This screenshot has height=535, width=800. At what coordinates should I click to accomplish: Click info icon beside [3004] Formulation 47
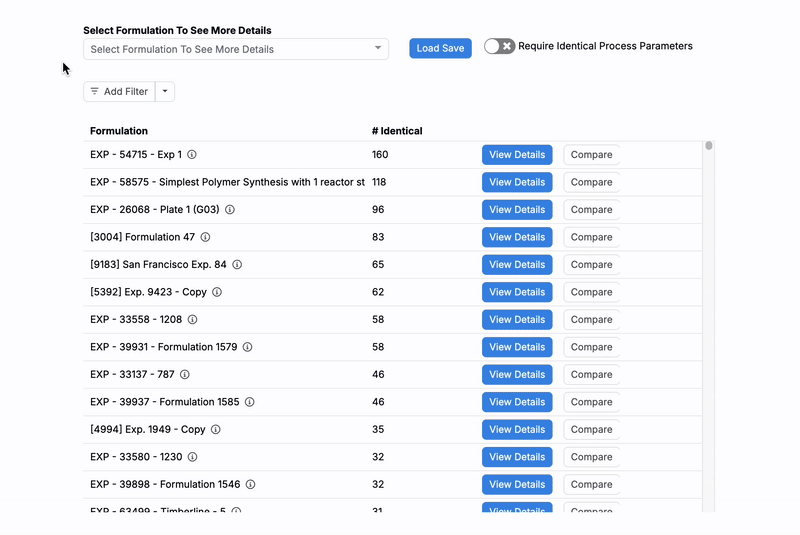tap(205, 238)
